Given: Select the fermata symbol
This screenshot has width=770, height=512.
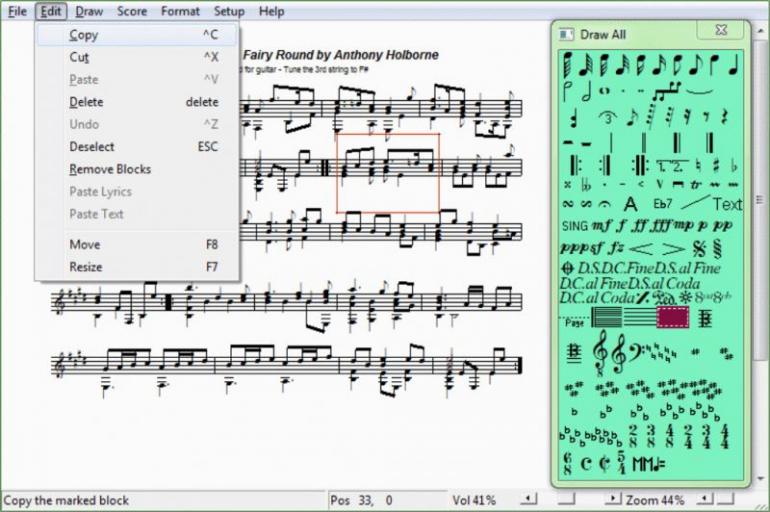Looking at the screenshot, I should 605,204.
